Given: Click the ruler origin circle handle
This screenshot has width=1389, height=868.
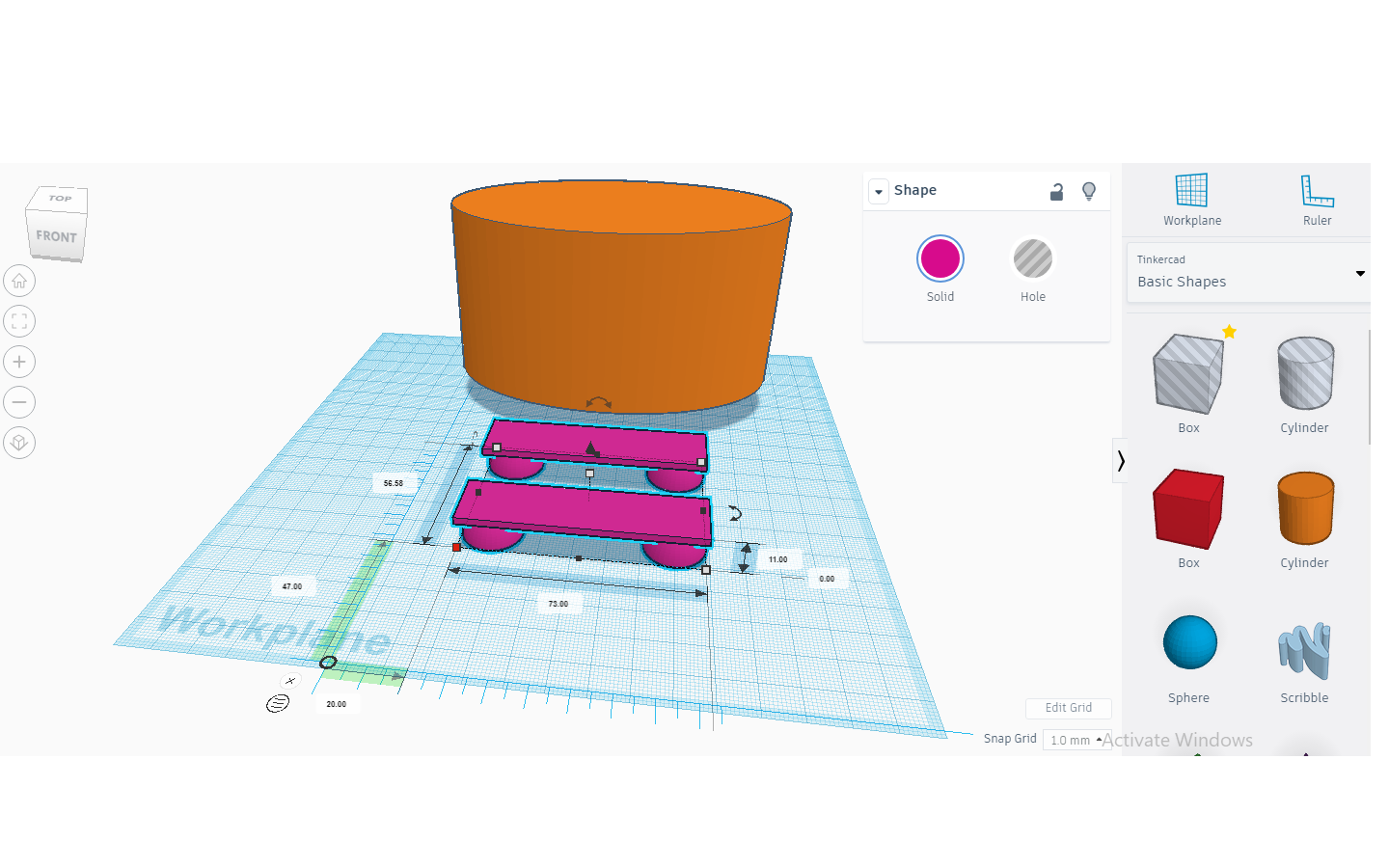Looking at the screenshot, I should [x=328, y=663].
